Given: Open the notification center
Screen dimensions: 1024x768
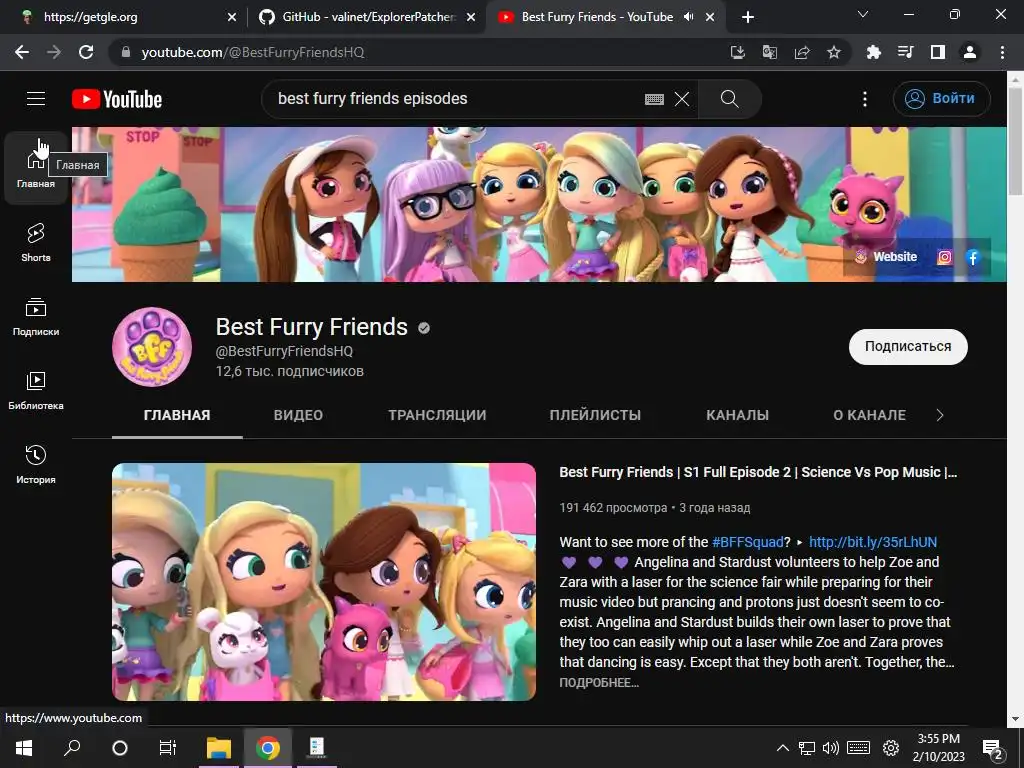Looking at the screenshot, I should point(993,749).
